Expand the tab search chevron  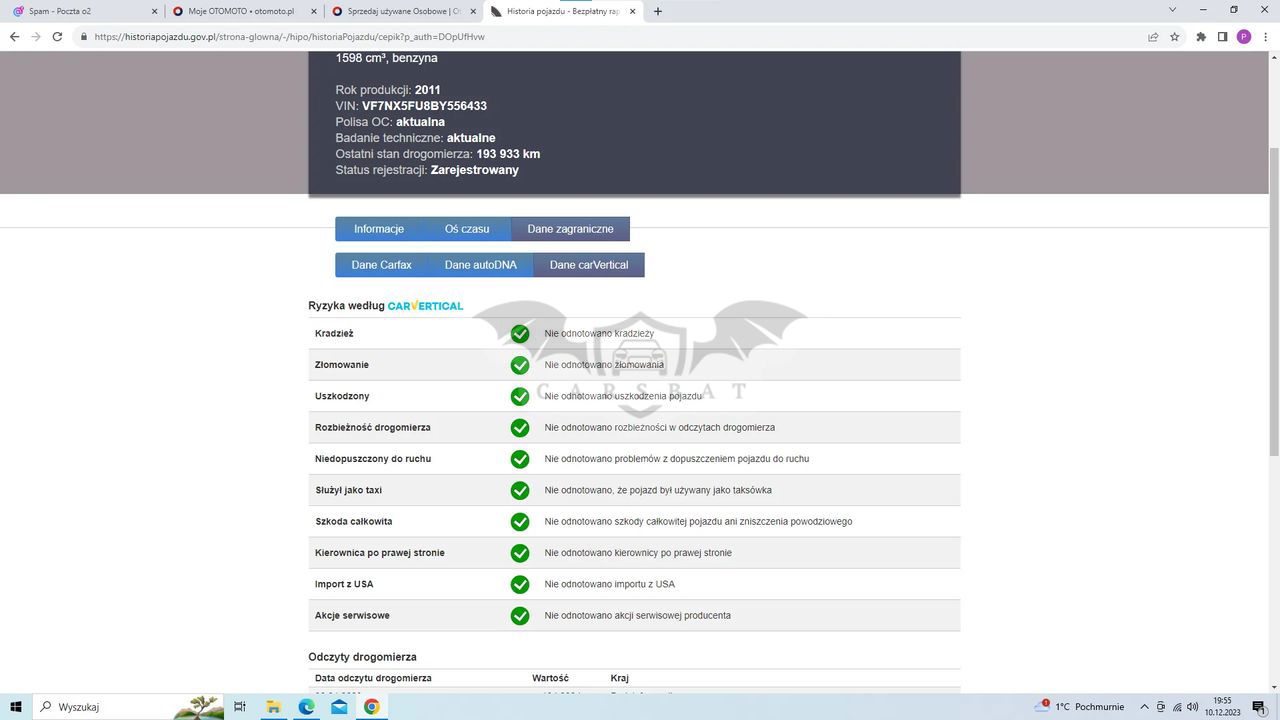point(1172,10)
